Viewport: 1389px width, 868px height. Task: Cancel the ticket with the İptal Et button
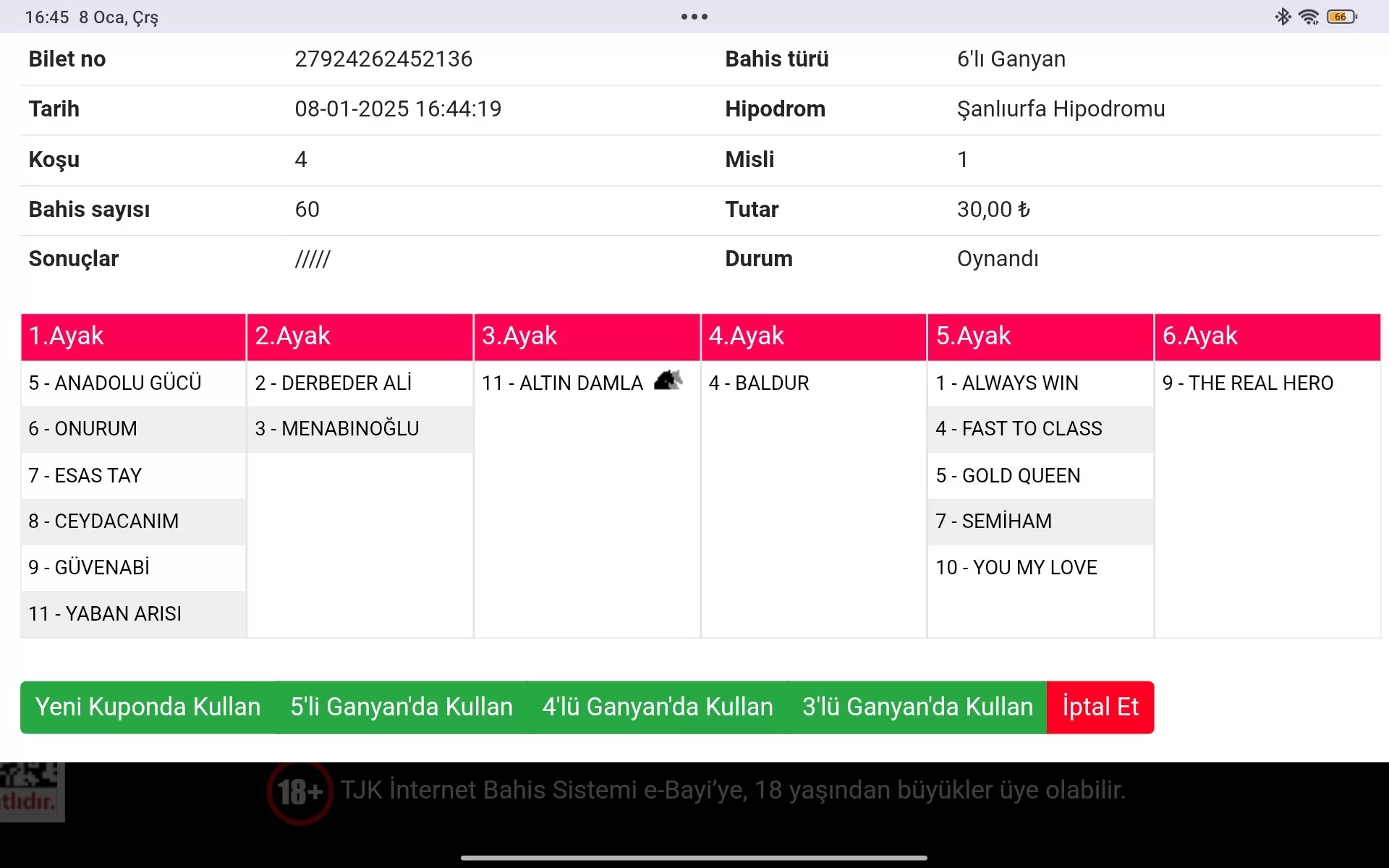coord(1100,707)
